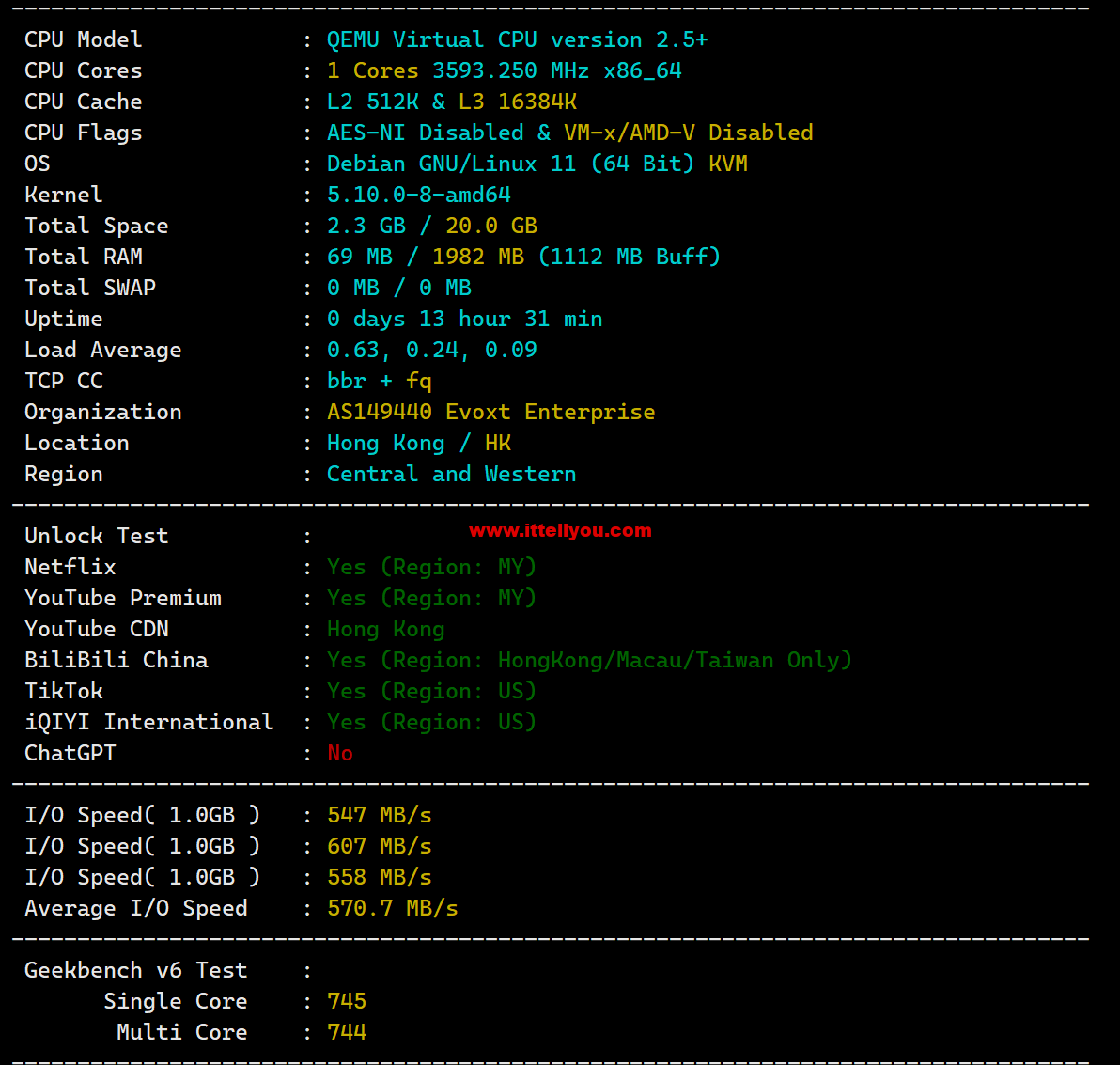Viewport: 1120px width, 1065px height.
Task: Select the YouTube CDN Hong Kong result
Action: [x=386, y=629]
